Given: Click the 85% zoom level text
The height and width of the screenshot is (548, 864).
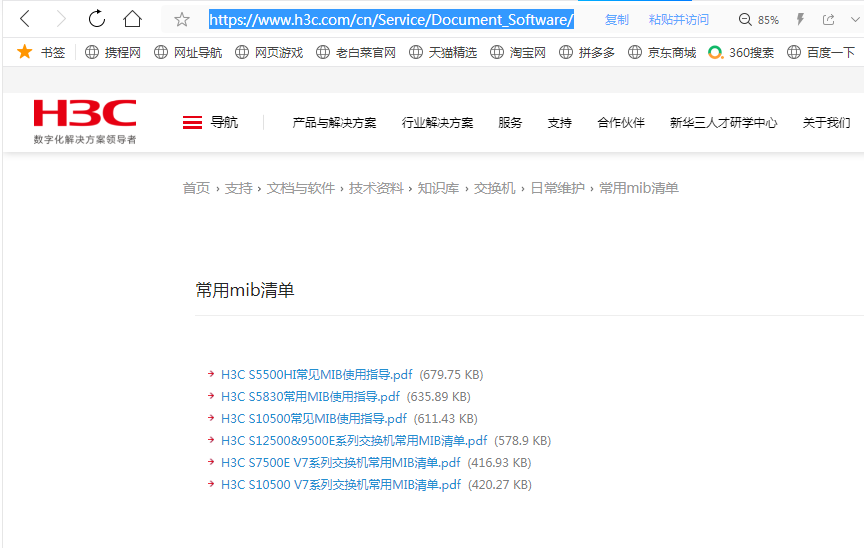Looking at the screenshot, I should tap(768, 20).
